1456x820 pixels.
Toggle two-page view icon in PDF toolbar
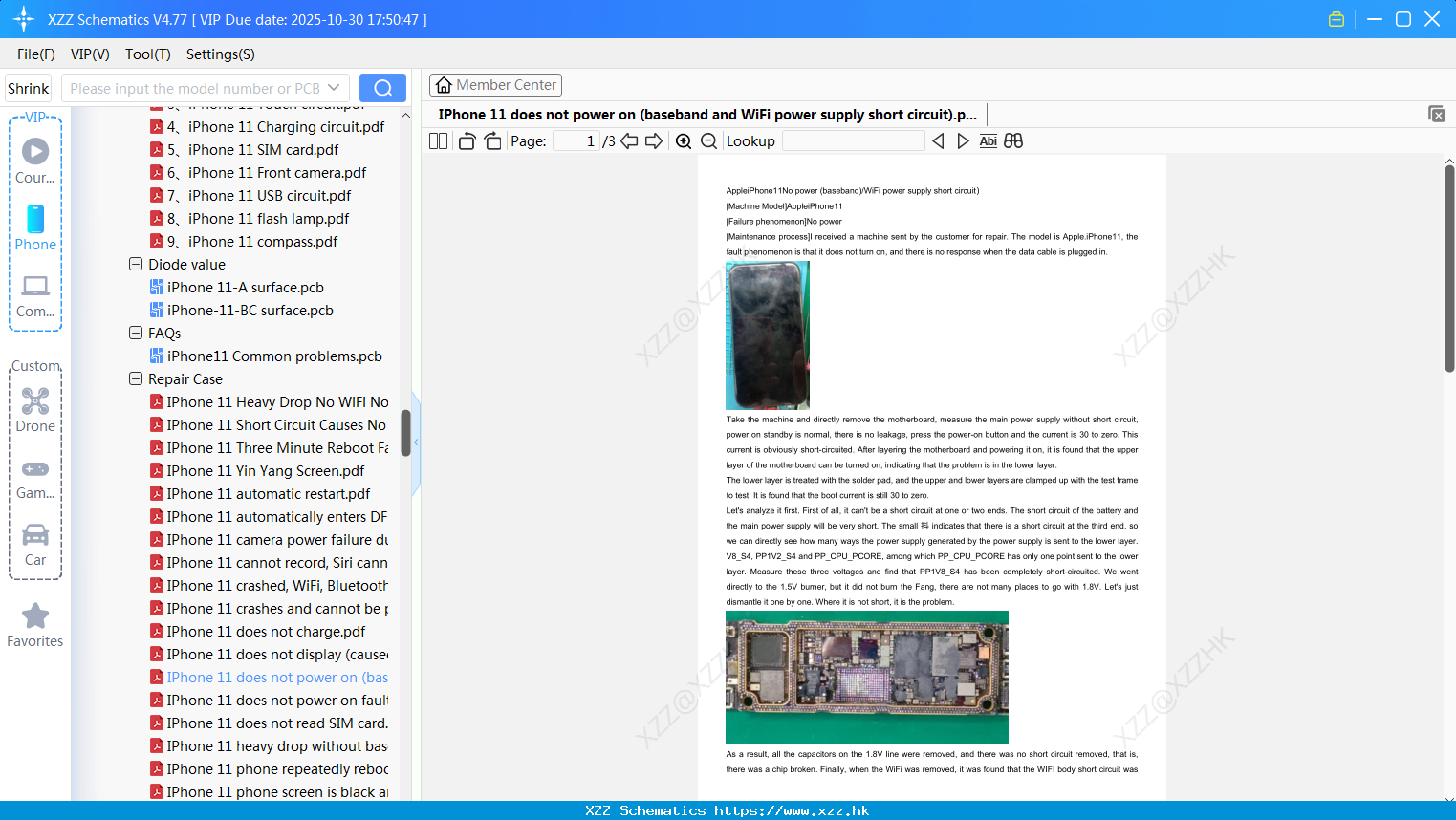click(x=438, y=140)
